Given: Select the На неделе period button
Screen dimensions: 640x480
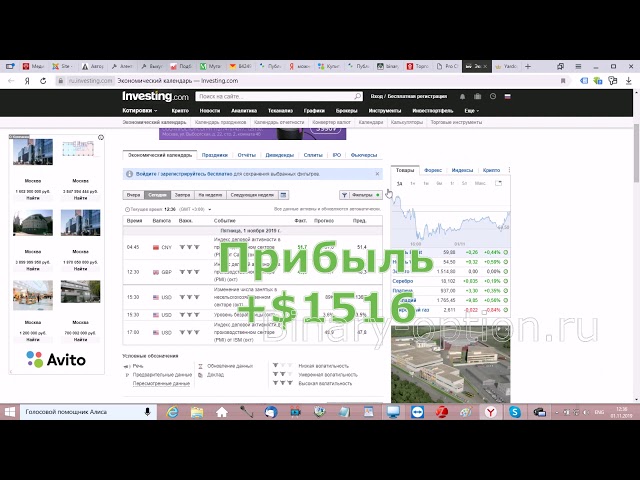Looking at the screenshot, I should coord(209,195).
